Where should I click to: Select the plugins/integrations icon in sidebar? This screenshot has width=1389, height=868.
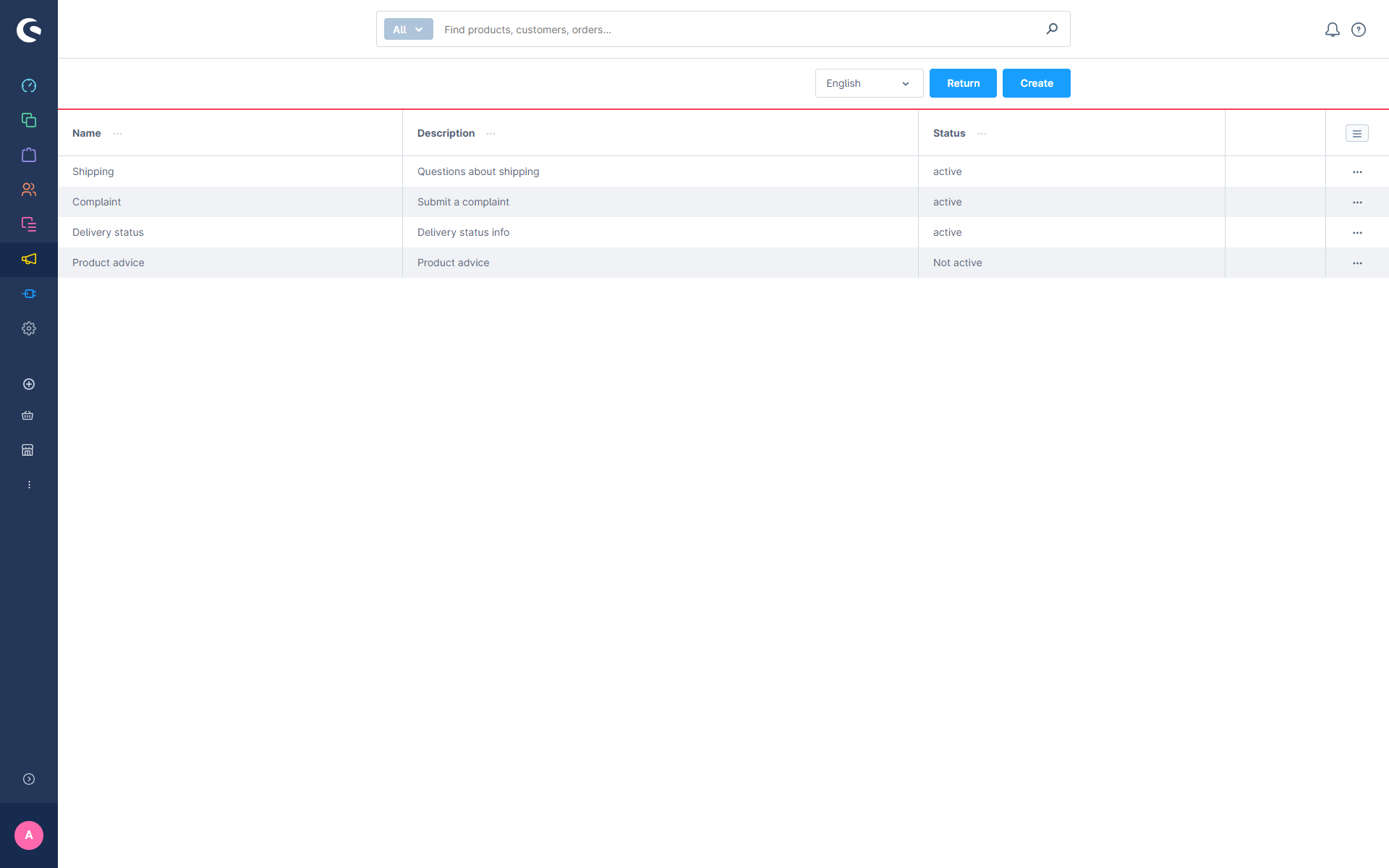(x=28, y=293)
